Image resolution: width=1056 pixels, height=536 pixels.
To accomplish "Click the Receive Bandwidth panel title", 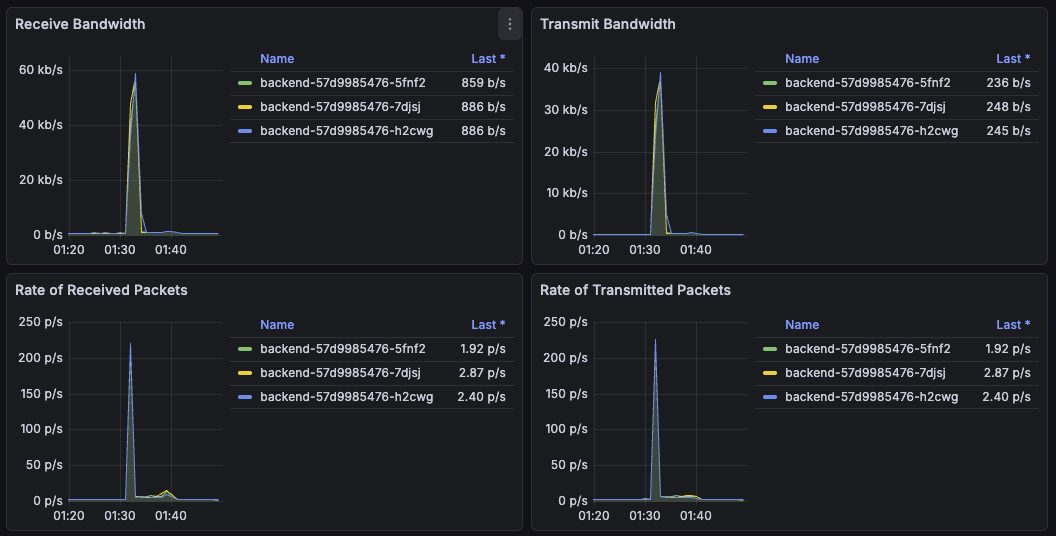I will click(x=80, y=24).
